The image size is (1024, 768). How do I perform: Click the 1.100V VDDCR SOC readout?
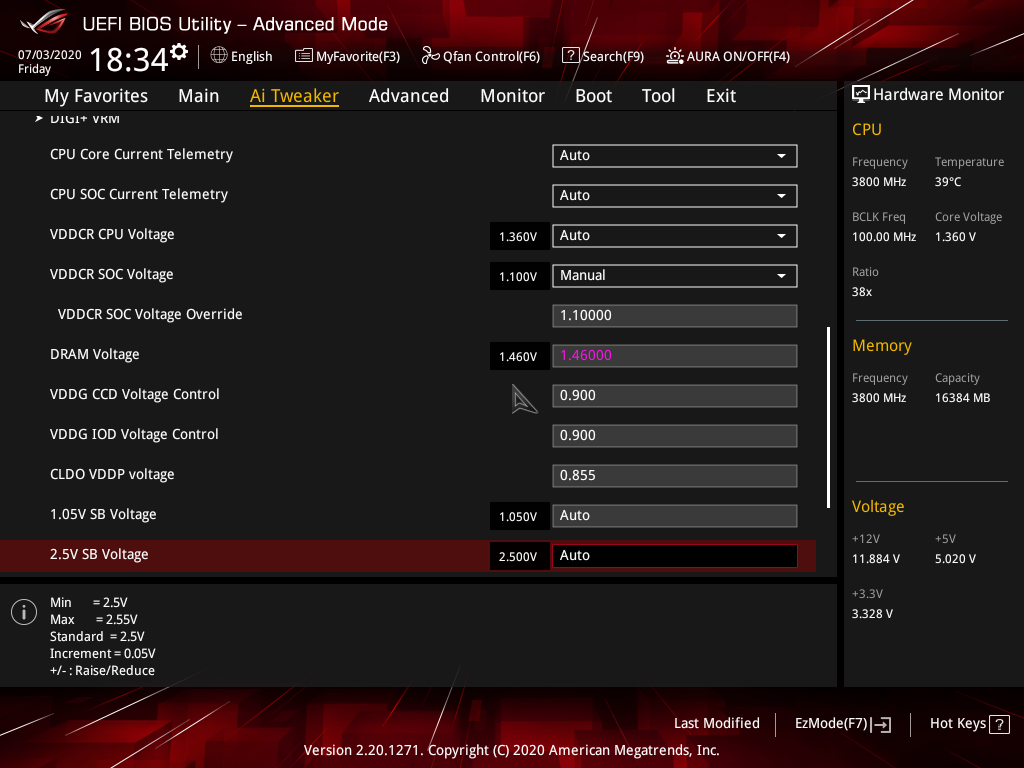519,276
